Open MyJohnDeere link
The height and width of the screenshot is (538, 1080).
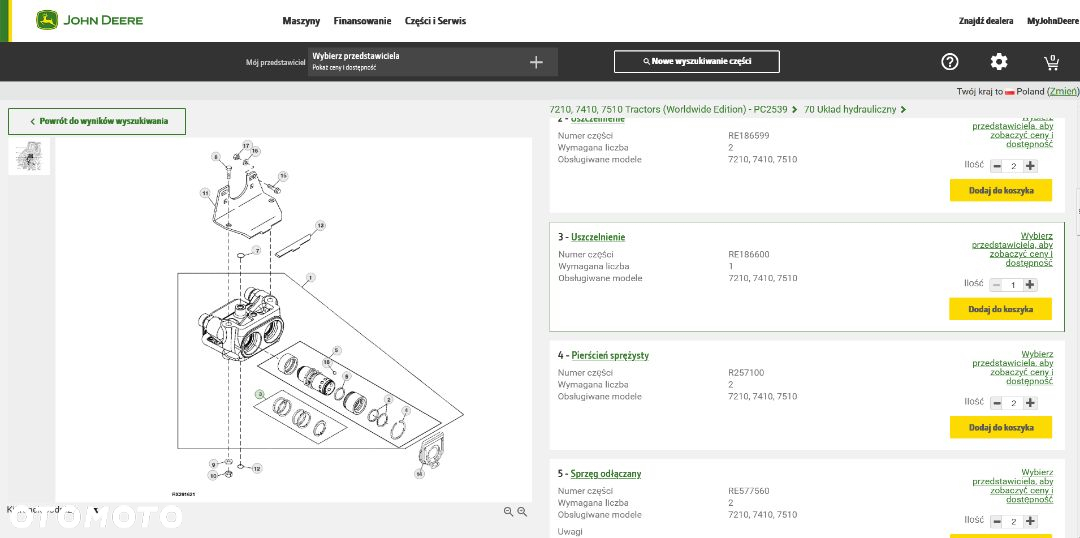pos(1052,21)
